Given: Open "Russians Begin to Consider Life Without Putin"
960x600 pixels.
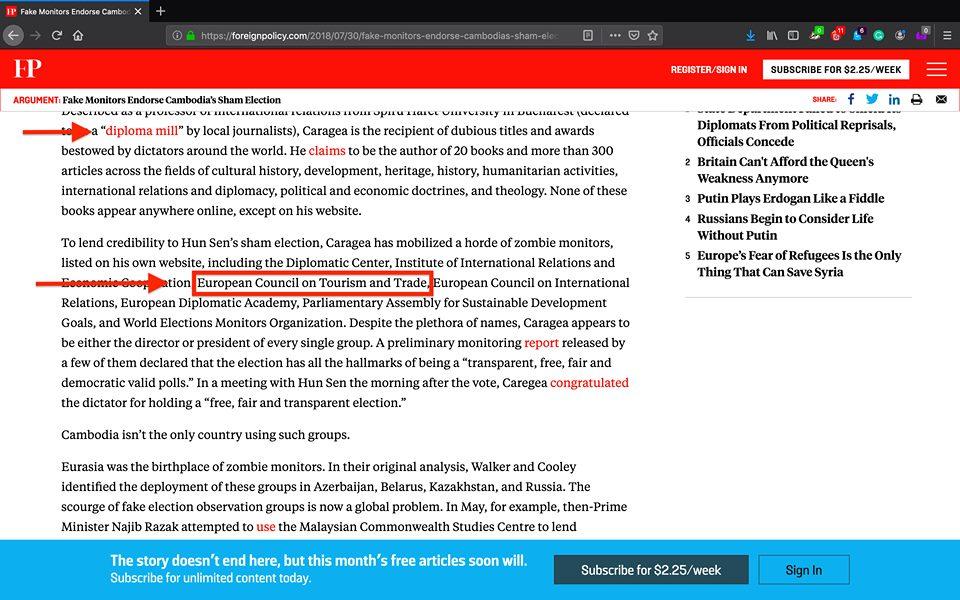Looking at the screenshot, I should (x=785, y=227).
